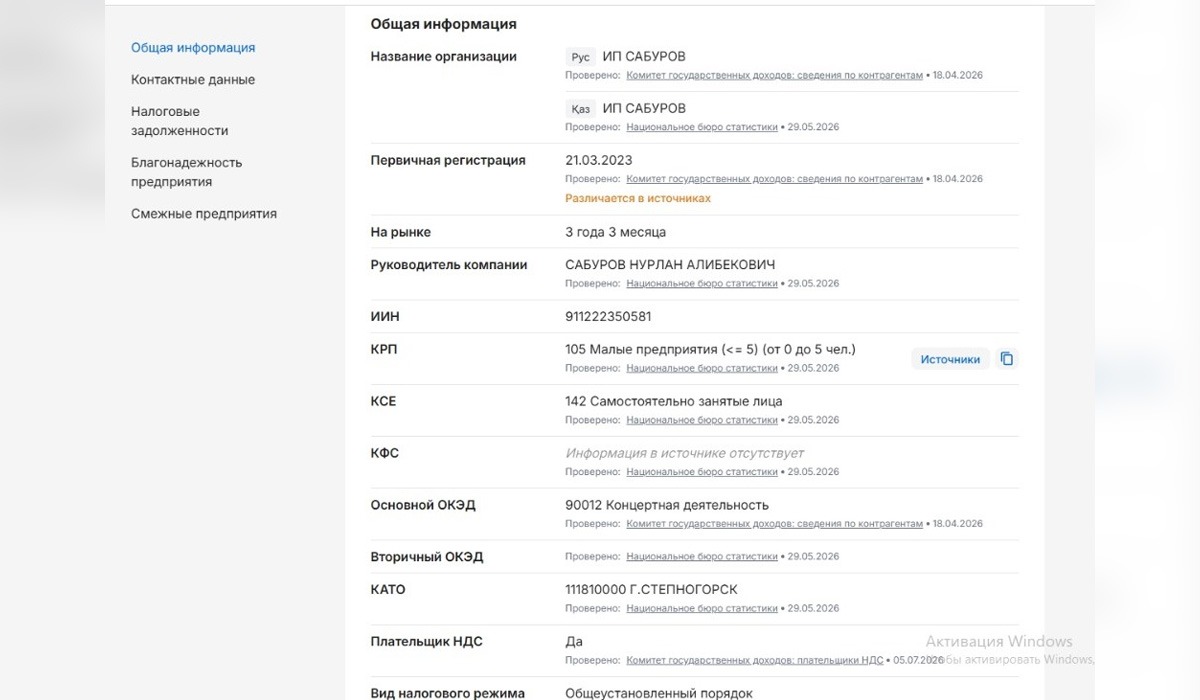The width and height of the screenshot is (1200, 700).
Task: Open statistics bureau link in КФС row
Action: [x=701, y=472]
